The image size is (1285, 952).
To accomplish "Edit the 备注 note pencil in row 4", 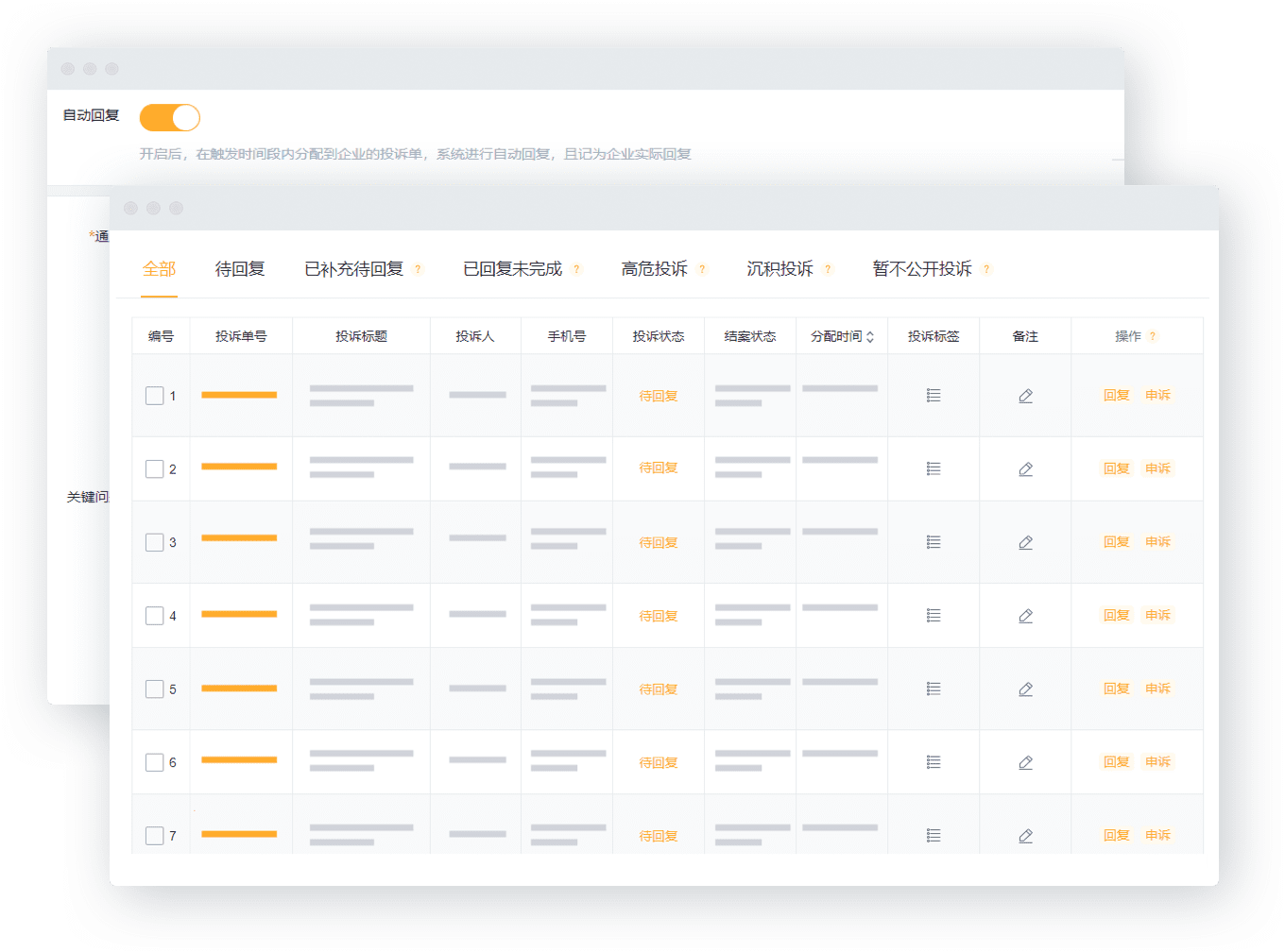I will 1025,616.
